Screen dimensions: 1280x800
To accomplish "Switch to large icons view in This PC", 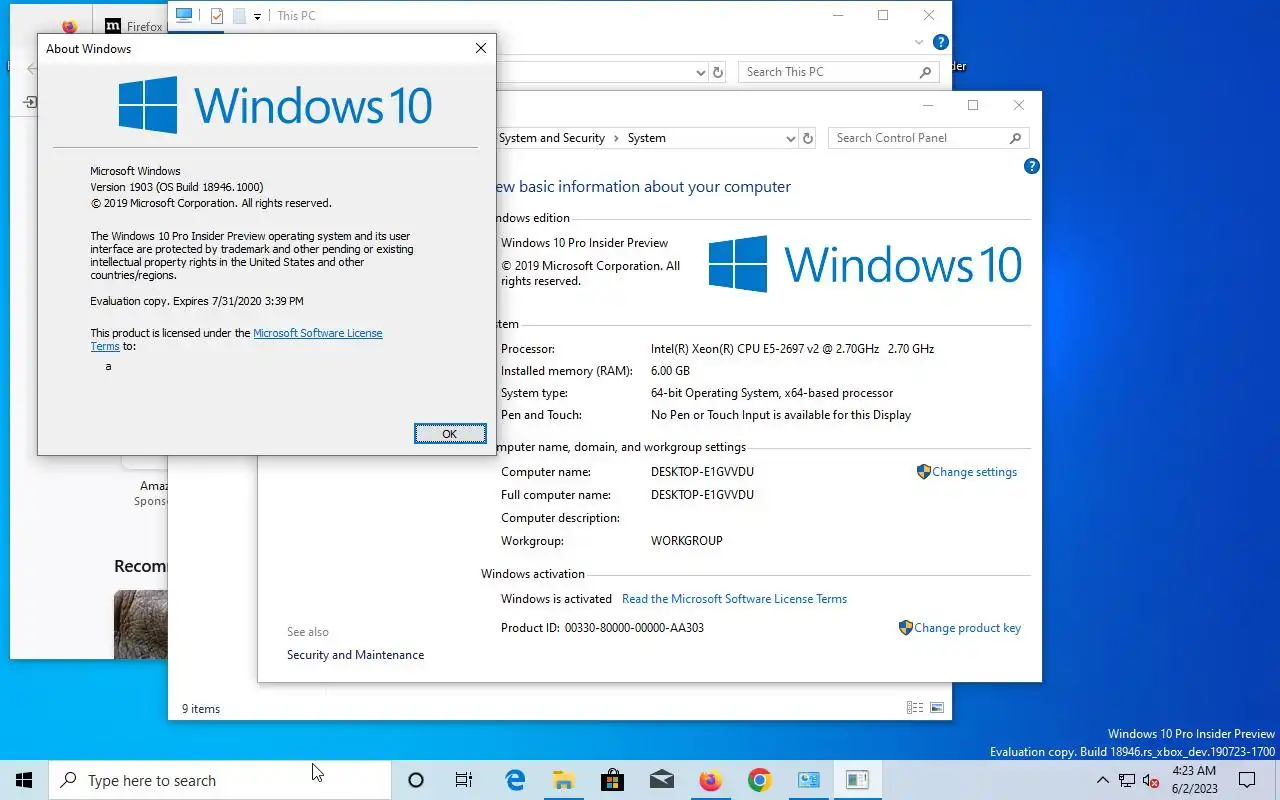I will (x=937, y=708).
